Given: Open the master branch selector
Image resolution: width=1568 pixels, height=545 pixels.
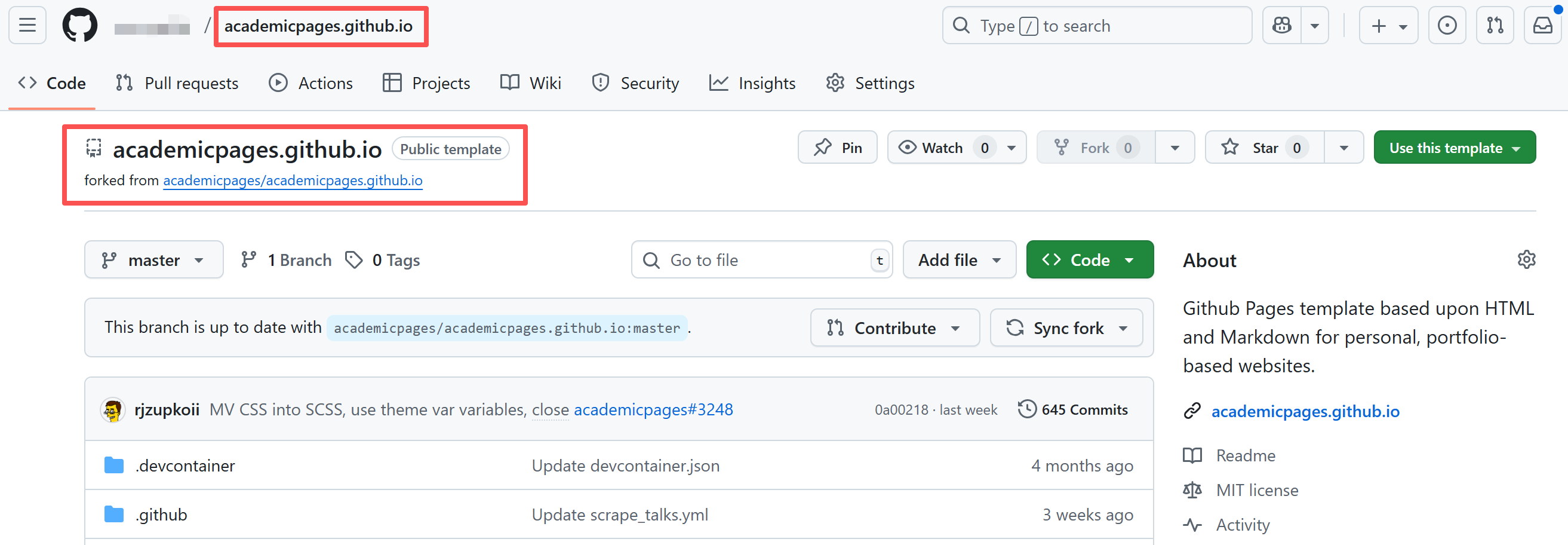Looking at the screenshot, I should tap(153, 259).
